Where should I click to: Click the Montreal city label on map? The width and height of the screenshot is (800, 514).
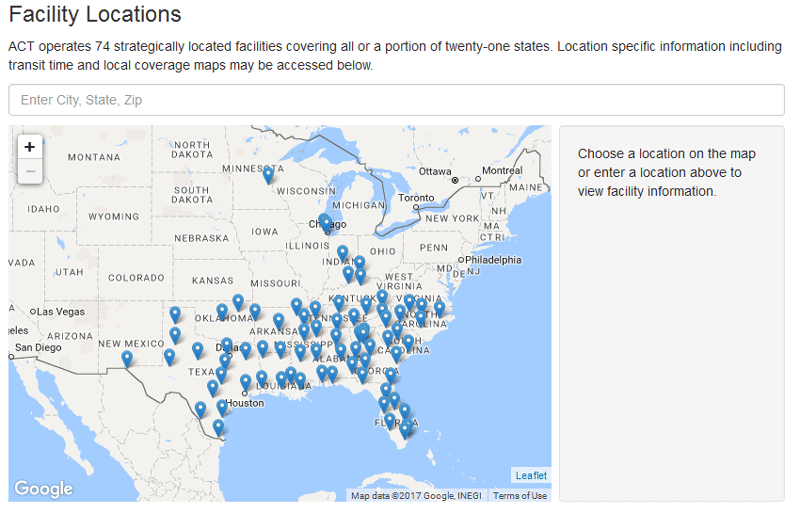coord(502,171)
